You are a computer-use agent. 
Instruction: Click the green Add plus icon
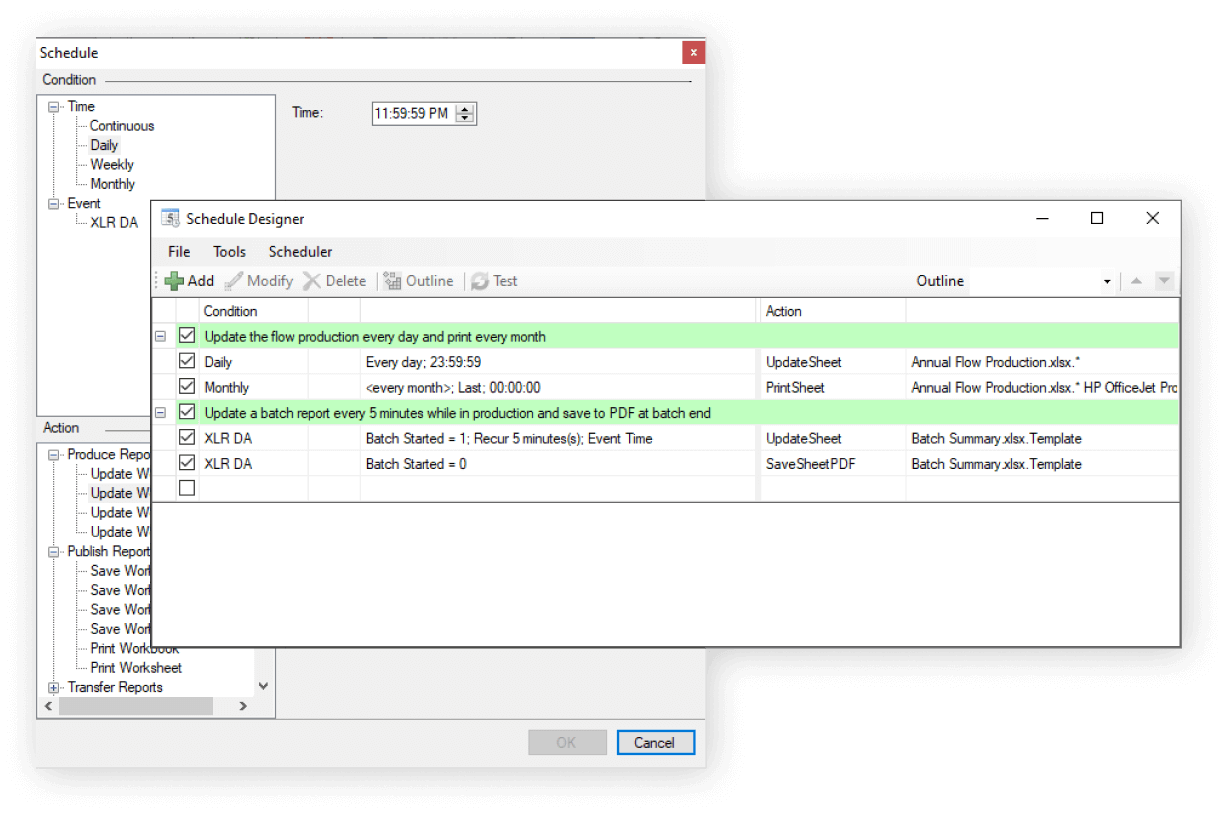coord(175,281)
